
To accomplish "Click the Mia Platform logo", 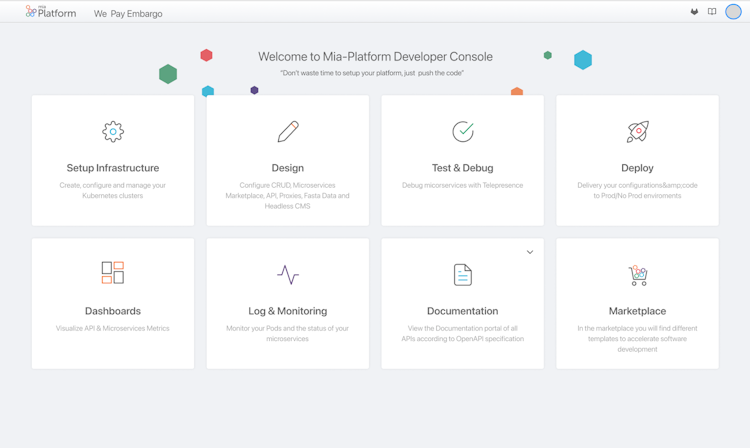I will (x=51, y=12).
